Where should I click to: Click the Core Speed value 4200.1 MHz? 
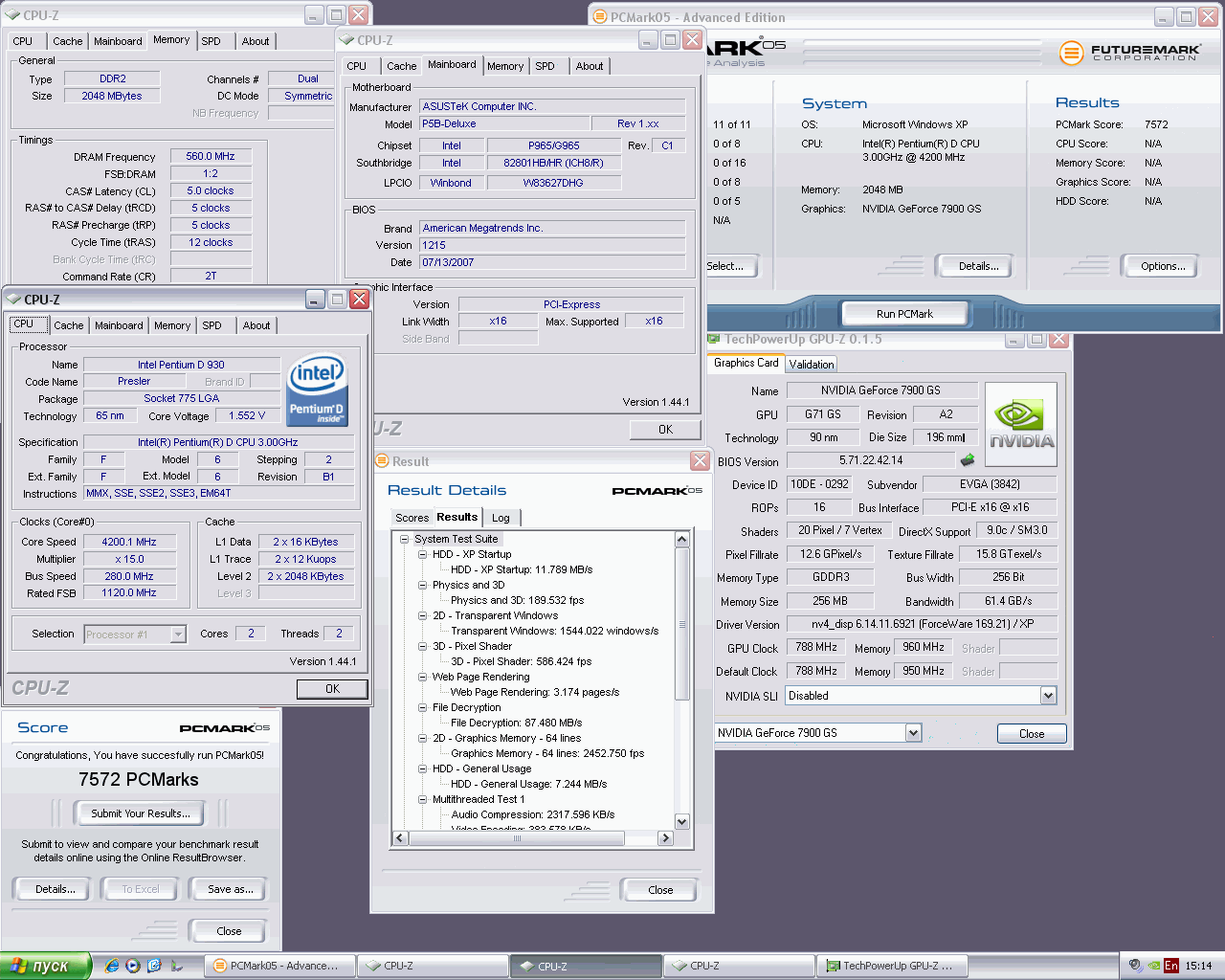129,542
